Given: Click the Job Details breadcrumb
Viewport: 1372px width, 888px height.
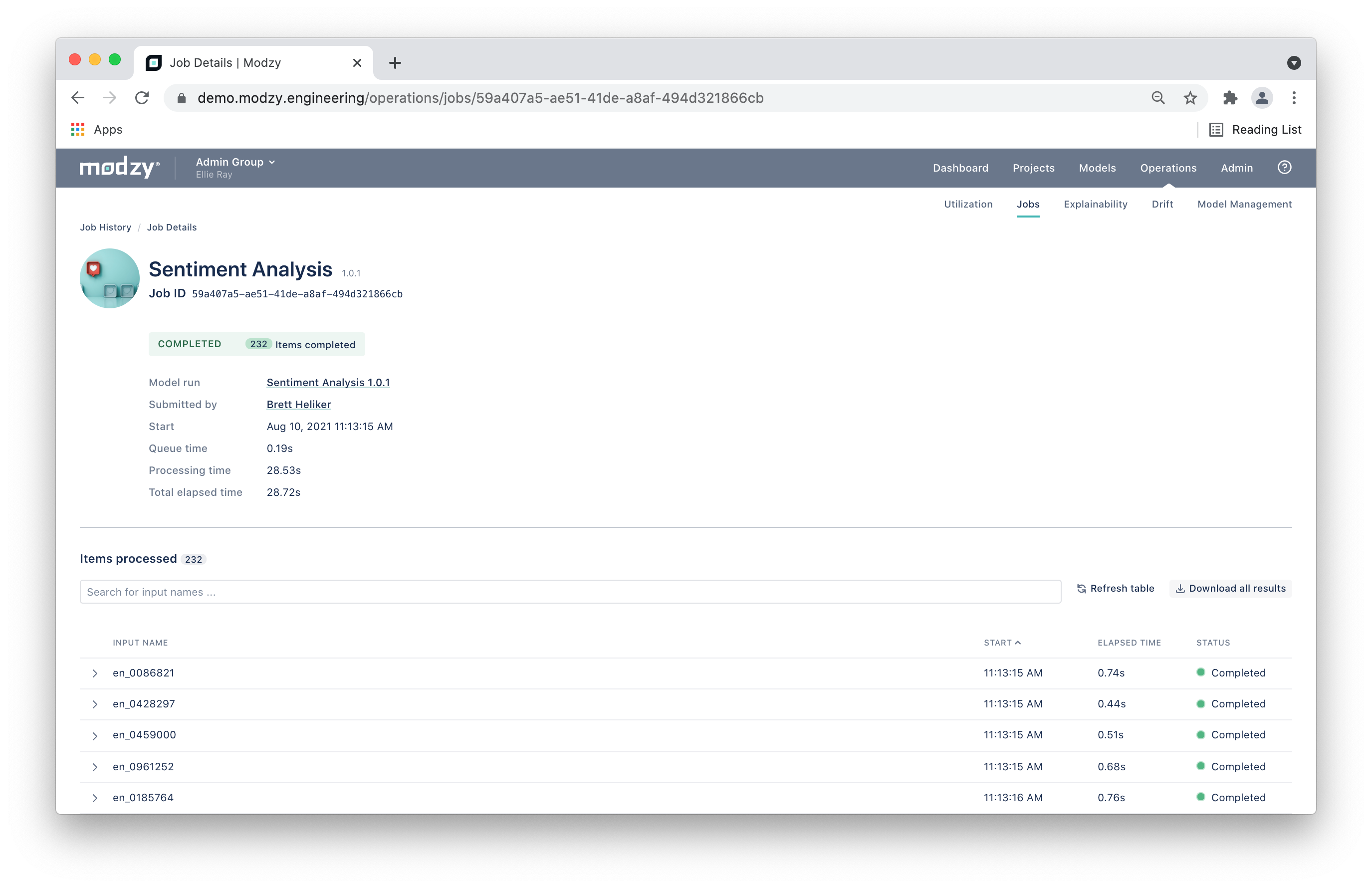Looking at the screenshot, I should (172, 227).
